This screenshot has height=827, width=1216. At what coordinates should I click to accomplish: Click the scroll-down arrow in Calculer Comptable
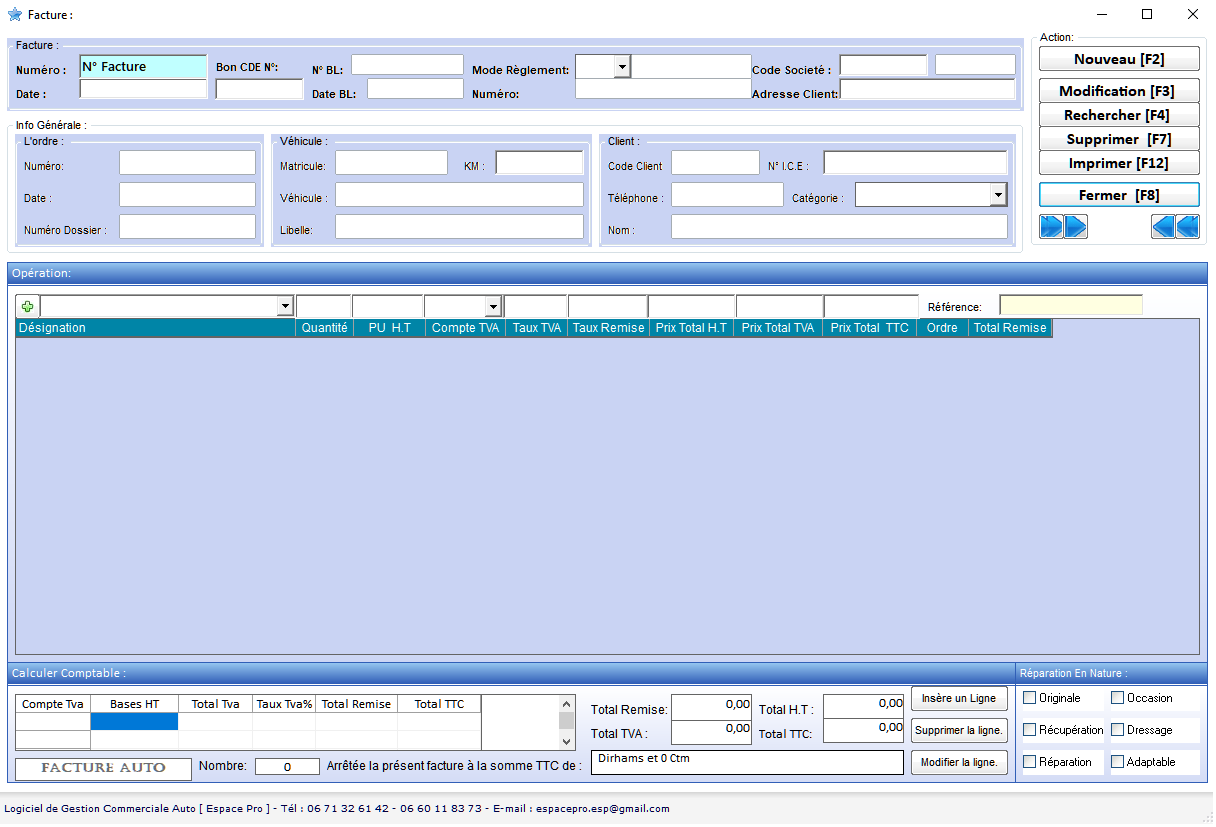click(x=567, y=742)
